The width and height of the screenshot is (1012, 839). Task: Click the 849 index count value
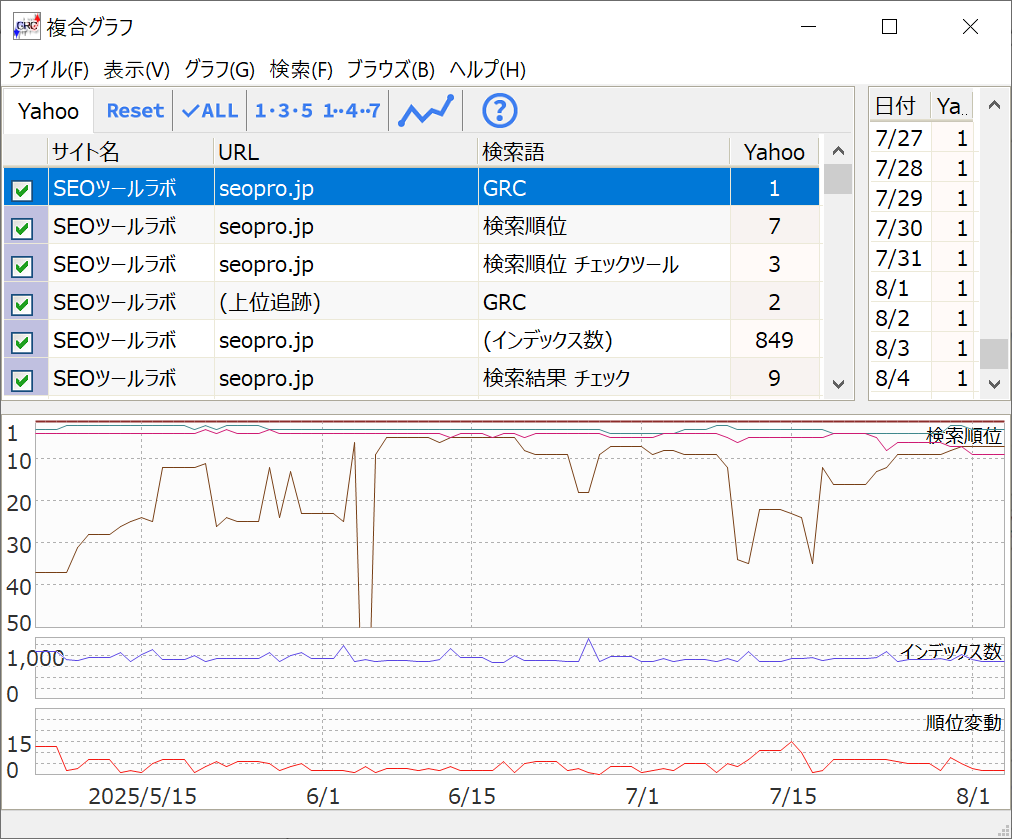(x=774, y=340)
